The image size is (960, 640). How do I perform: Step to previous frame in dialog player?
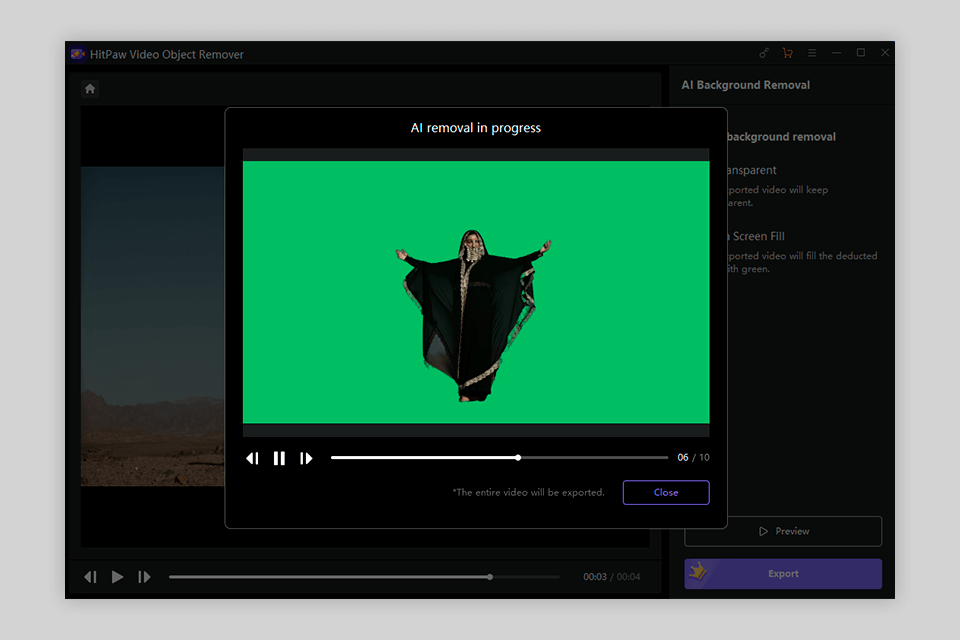[x=252, y=458]
